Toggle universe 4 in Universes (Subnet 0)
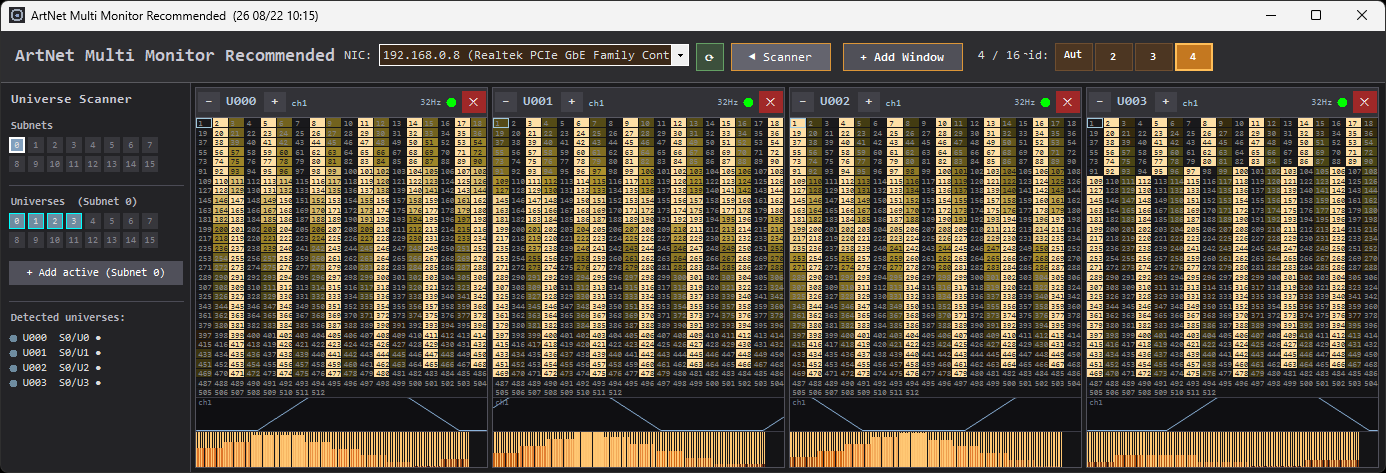This screenshot has height=473, width=1386. pos(93,221)
